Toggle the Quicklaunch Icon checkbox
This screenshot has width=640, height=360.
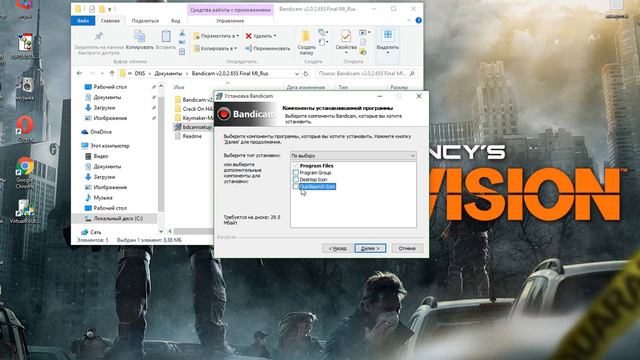coord(296,187)
